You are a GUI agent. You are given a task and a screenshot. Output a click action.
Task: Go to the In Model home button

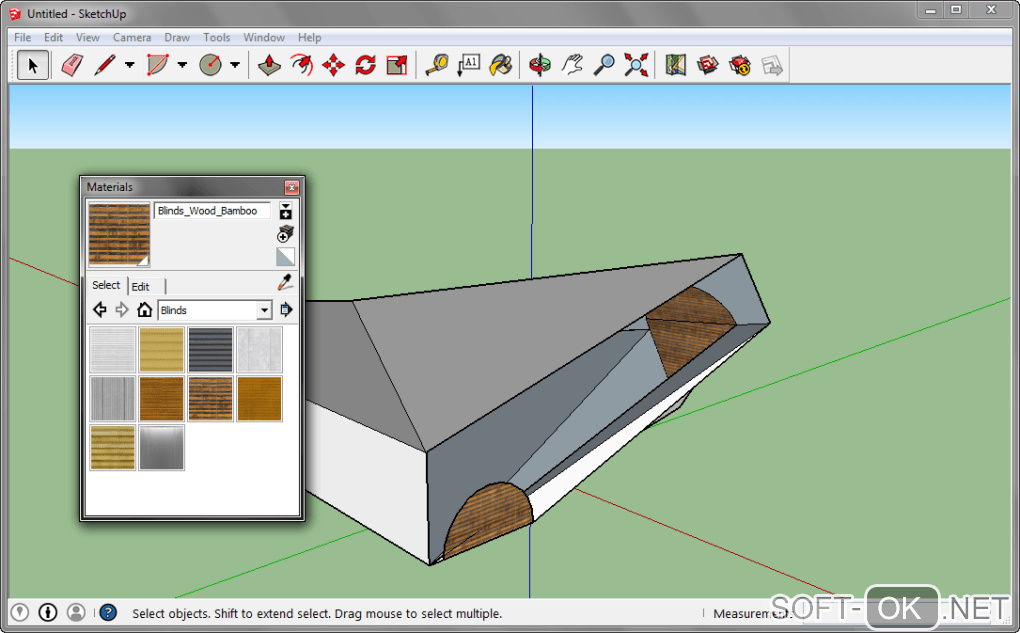(145, 310)
